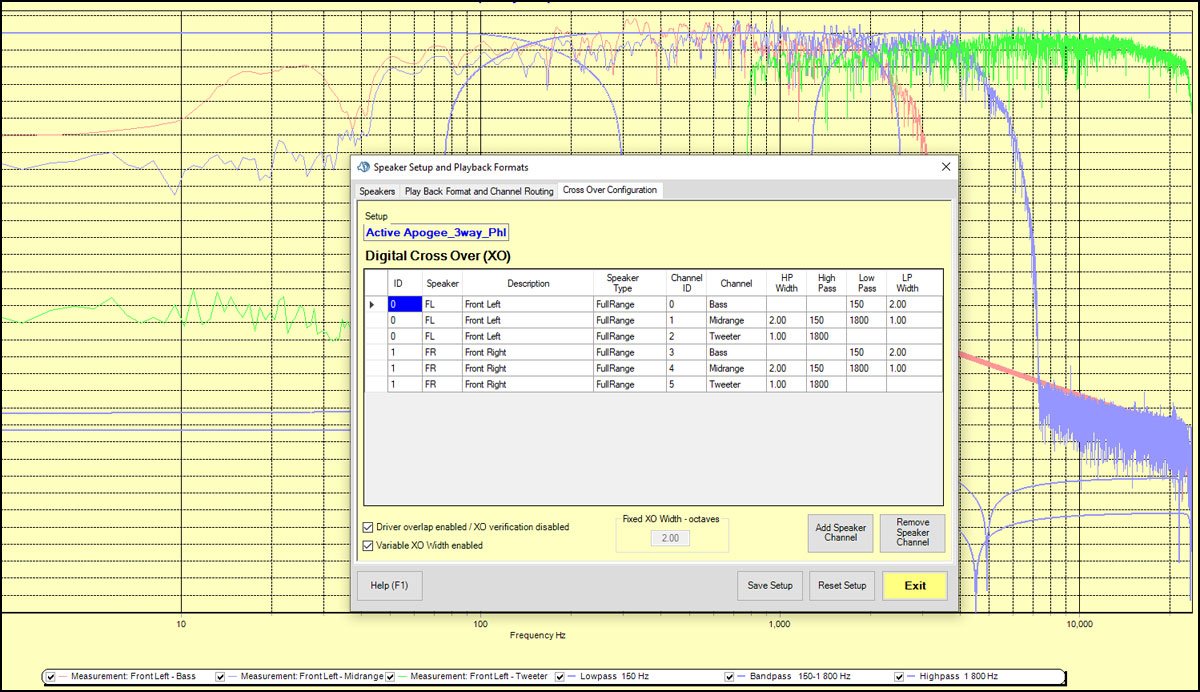Toggle Variable XO Width enabled checkbox

tap(369, 546)
